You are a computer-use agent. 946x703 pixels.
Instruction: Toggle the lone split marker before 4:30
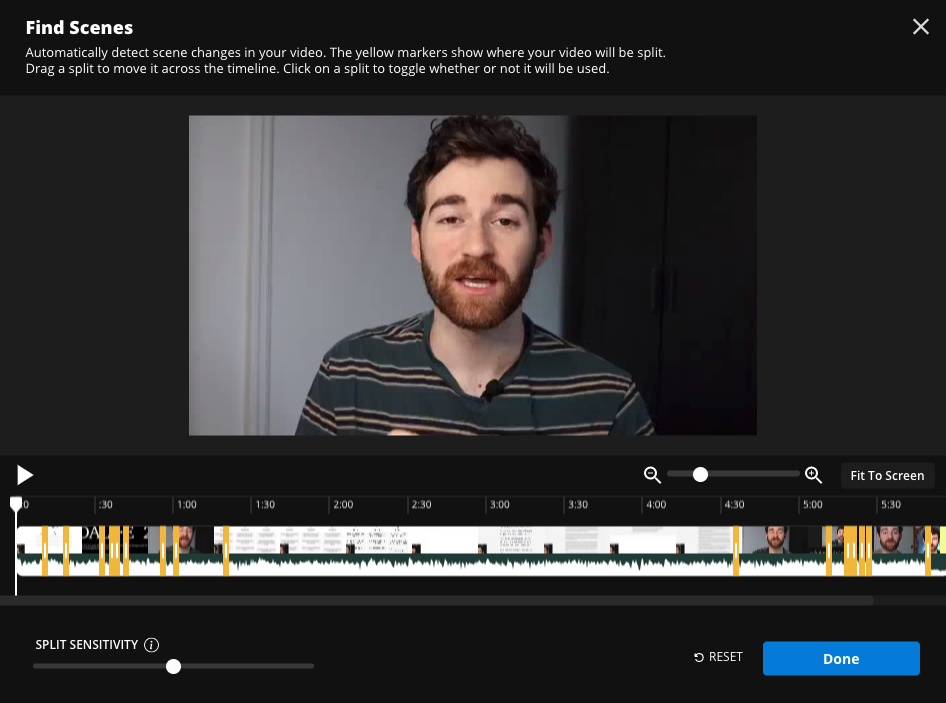coord(736,551)
